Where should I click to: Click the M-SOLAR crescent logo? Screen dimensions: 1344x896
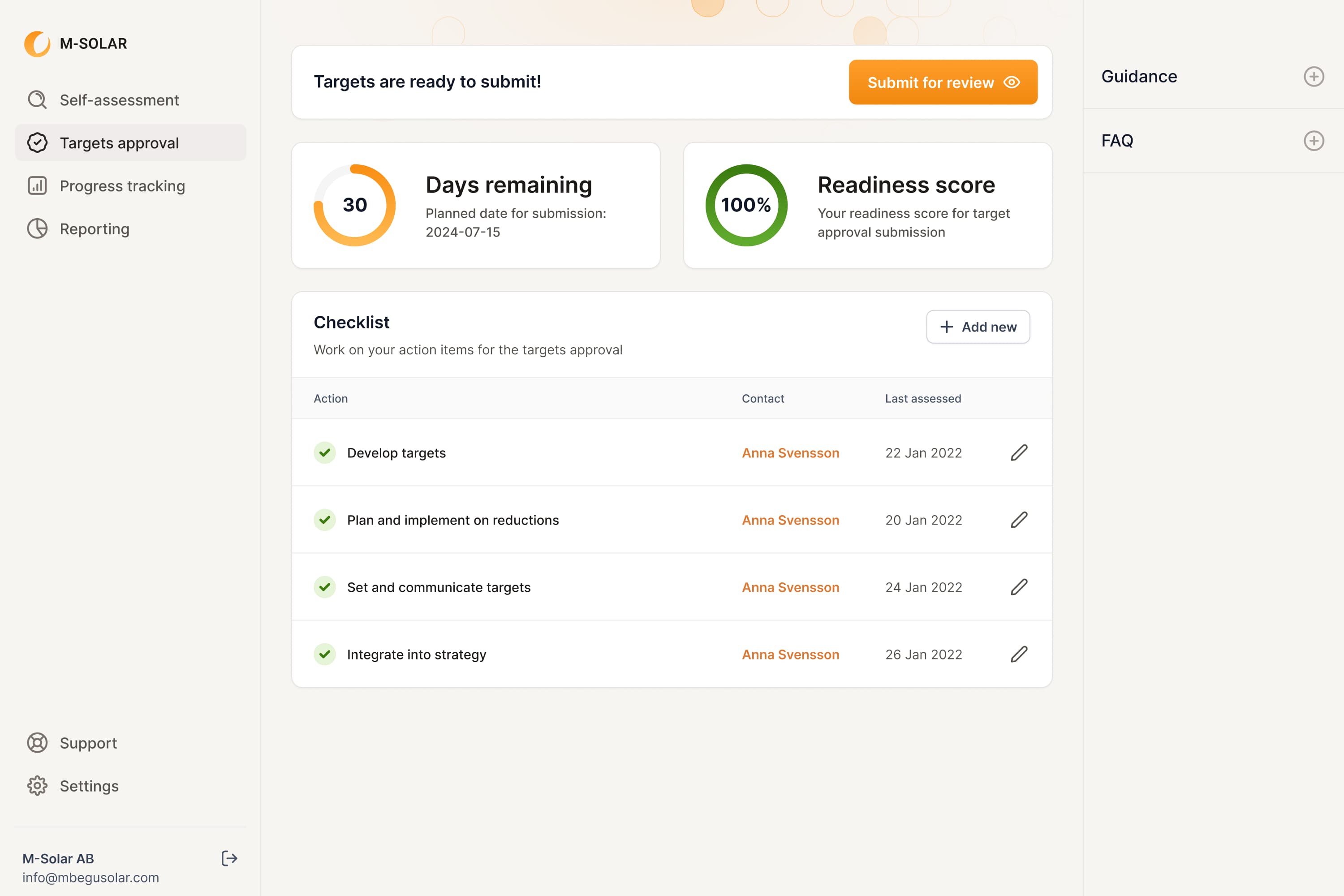(x=37, y=44)
